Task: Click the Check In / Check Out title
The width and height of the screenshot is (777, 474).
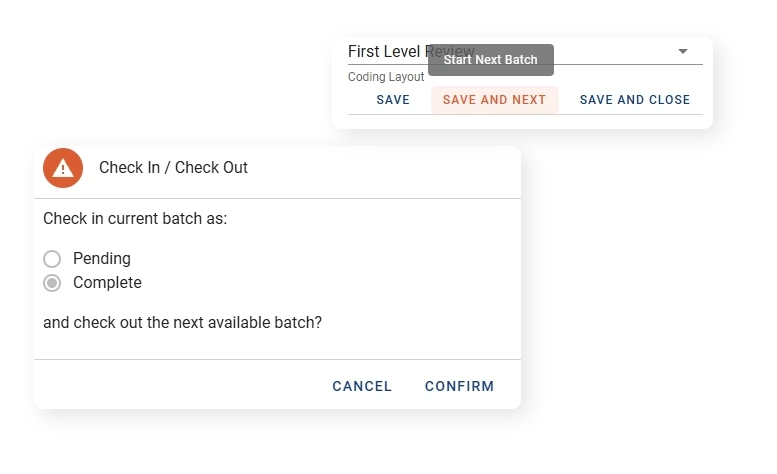Action: (x=173, y=167)
